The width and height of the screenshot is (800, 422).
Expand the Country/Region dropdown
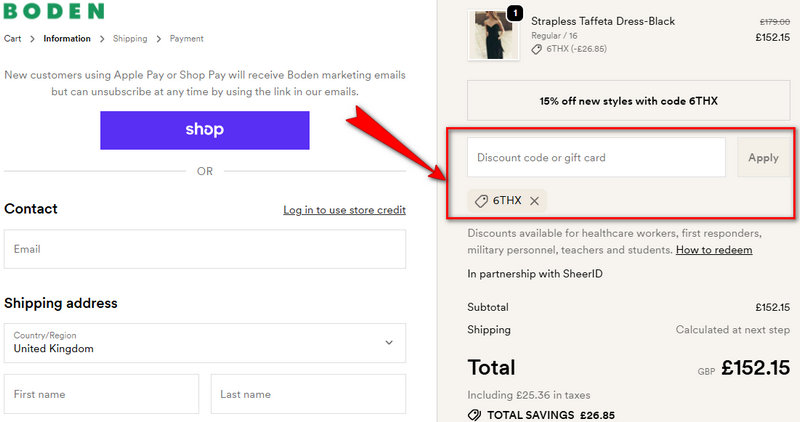click(x=204, y=343)
